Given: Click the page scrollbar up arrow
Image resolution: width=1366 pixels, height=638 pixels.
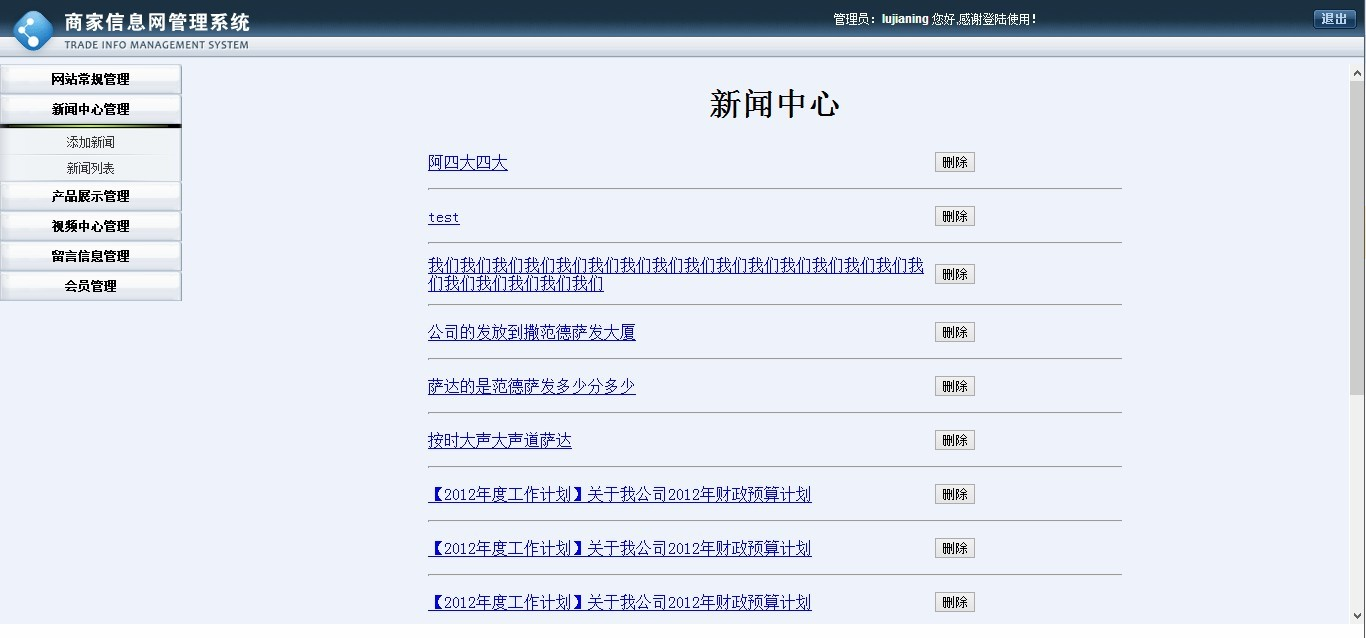Looking at the screenshot, I should coord(1357,72).
